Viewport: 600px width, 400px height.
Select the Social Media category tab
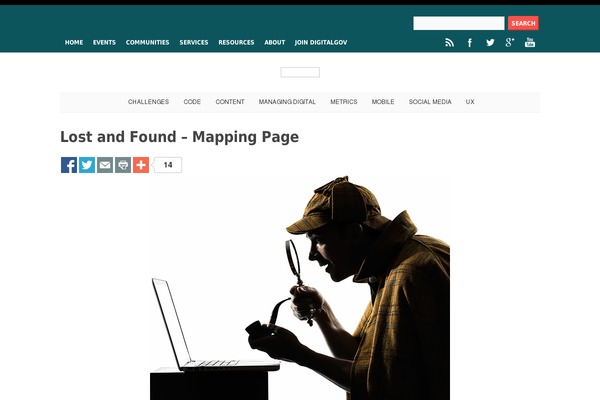(430, 102)
